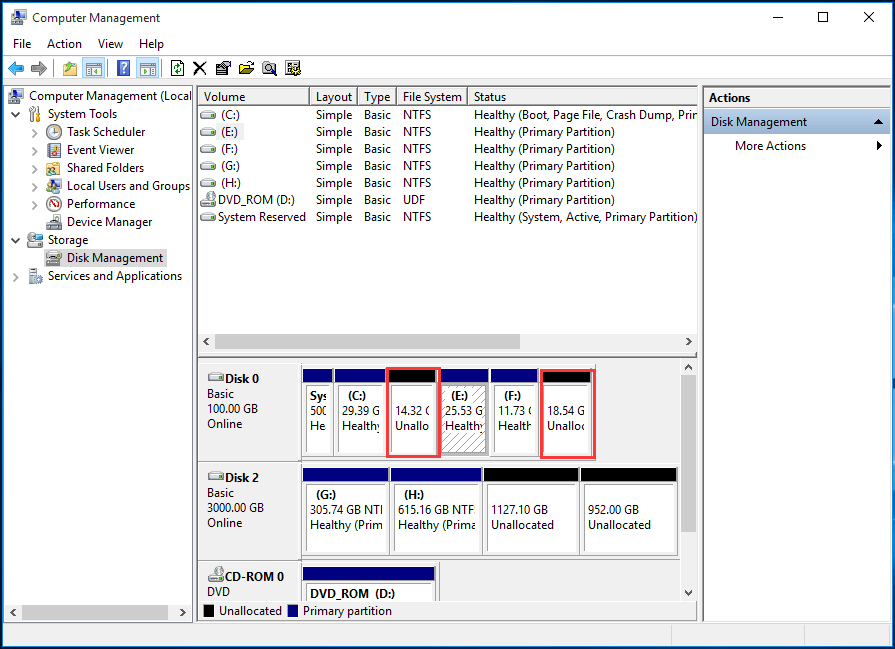
Task: Select the System Reserved volume row
Action: [x=448, y=217]
